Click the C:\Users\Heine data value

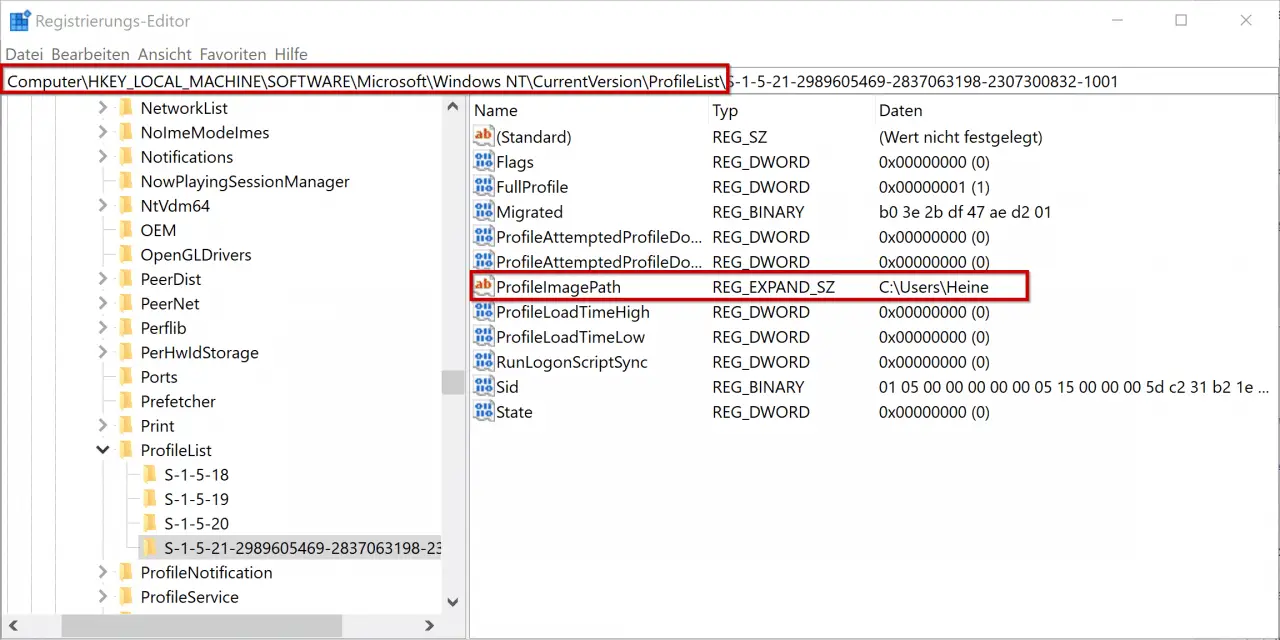tap(934, 287)
